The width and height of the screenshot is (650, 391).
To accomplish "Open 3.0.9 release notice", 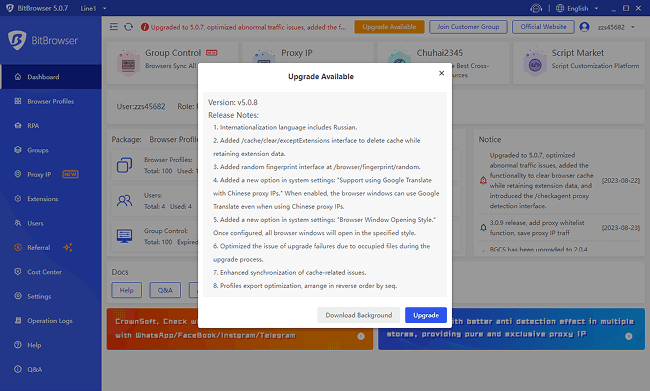I will click(x=537, y=228).
